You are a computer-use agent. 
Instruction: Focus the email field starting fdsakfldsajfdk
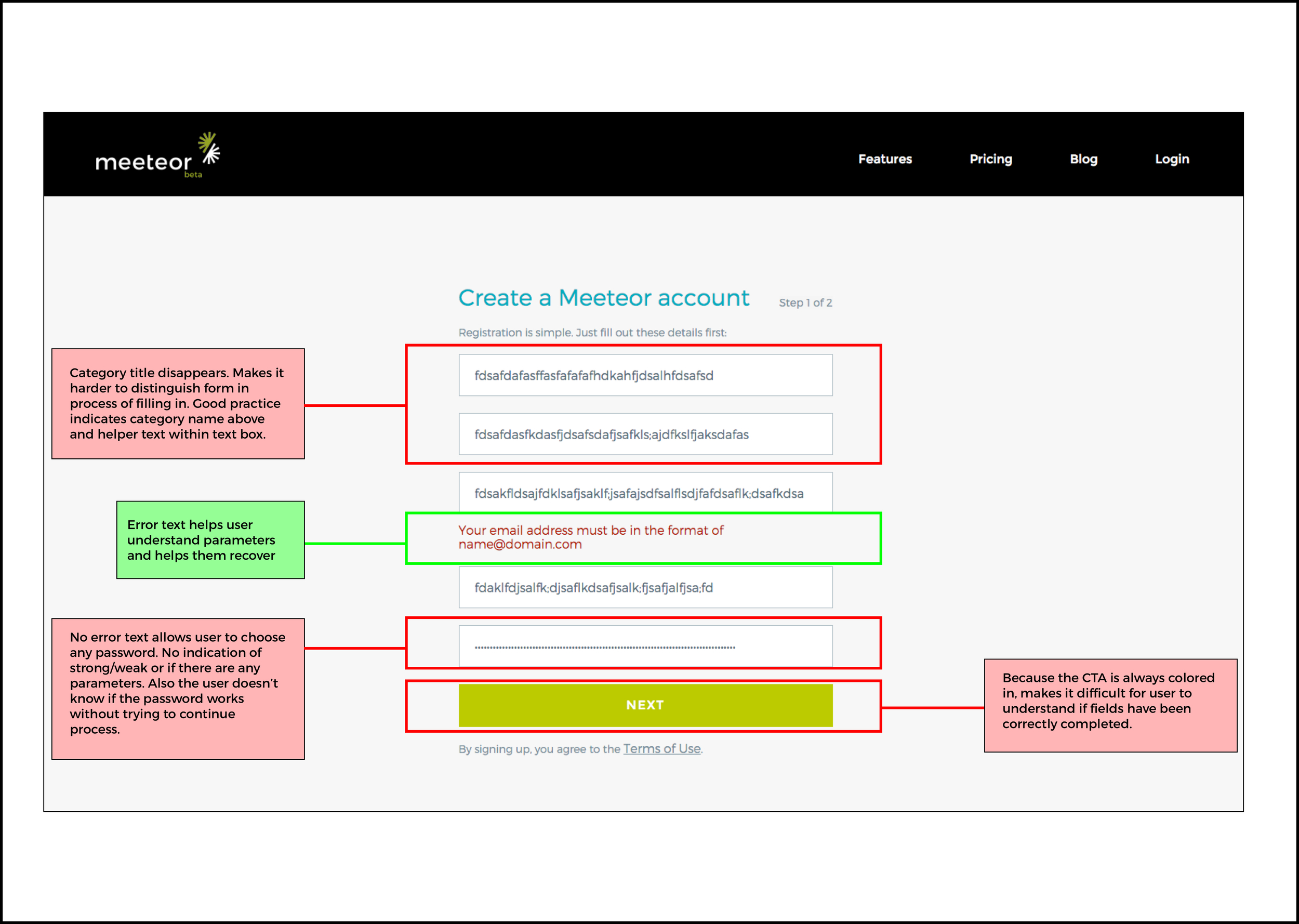pos(645,493)
